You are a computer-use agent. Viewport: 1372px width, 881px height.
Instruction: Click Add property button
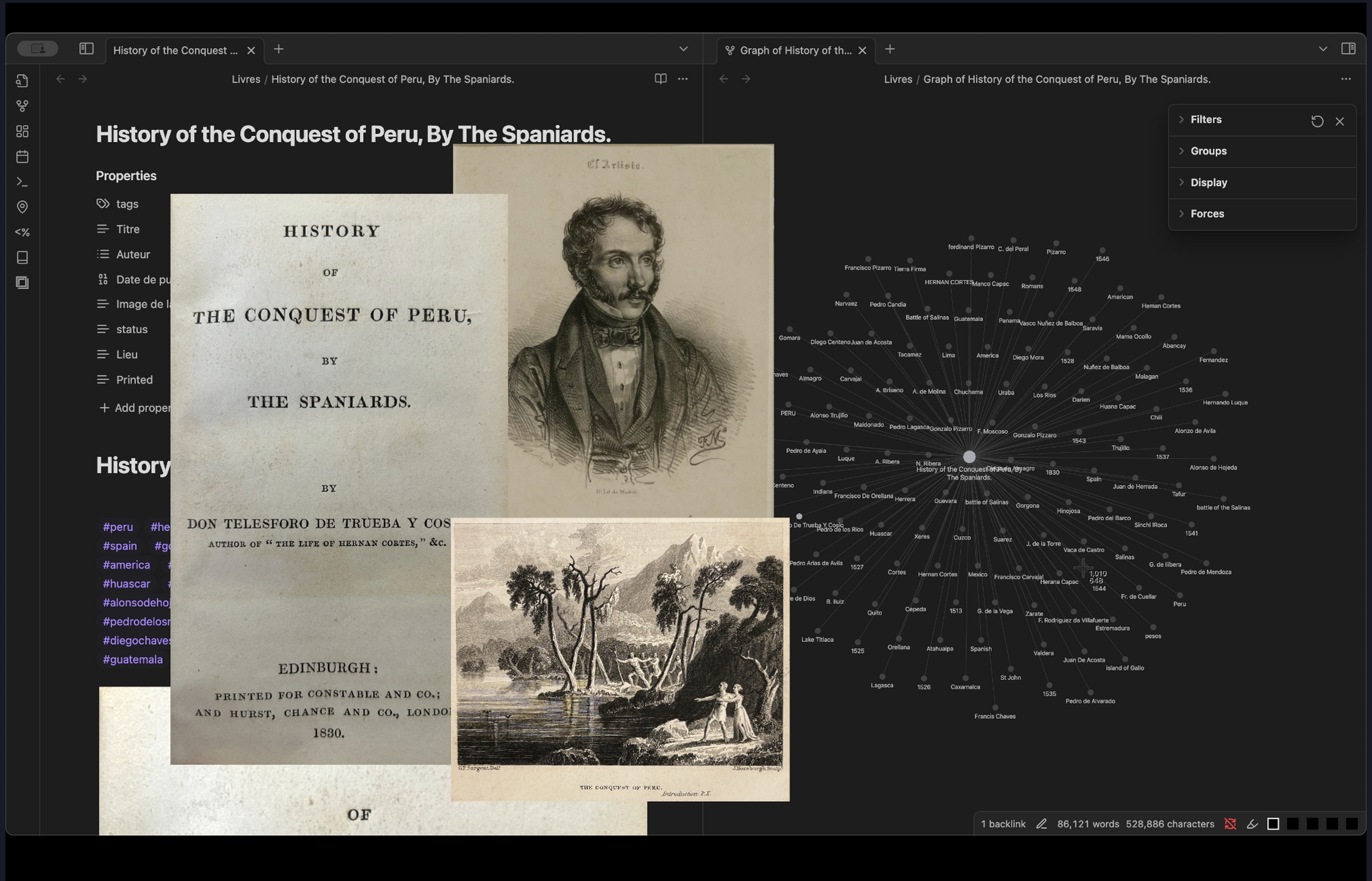pyautogui.click(x=135, y=408)
